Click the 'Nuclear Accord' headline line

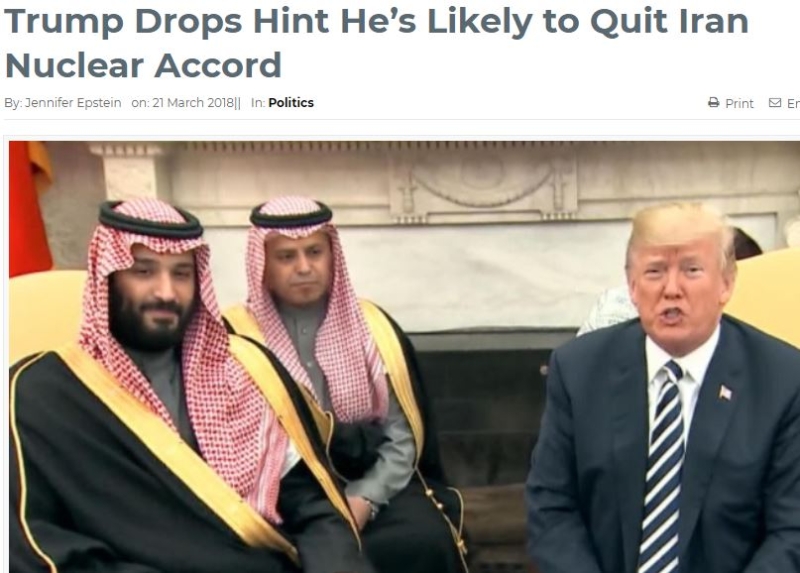coord(143,65)
